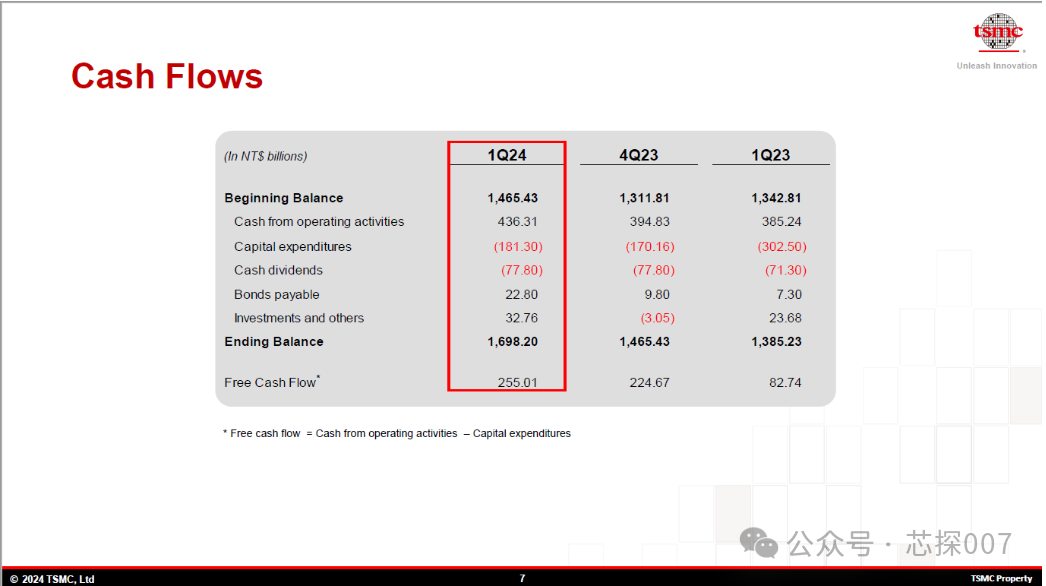The image size is (1046, 586).
Task: Click the 1Q24 cash dividends value (77.80)
Action: (522, 270)
